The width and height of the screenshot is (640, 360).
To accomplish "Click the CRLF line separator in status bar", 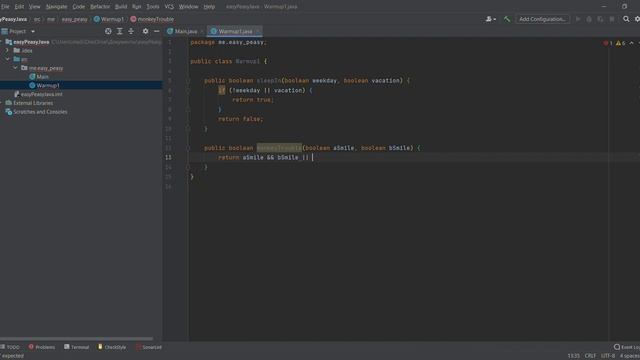I will click(590, 356).
